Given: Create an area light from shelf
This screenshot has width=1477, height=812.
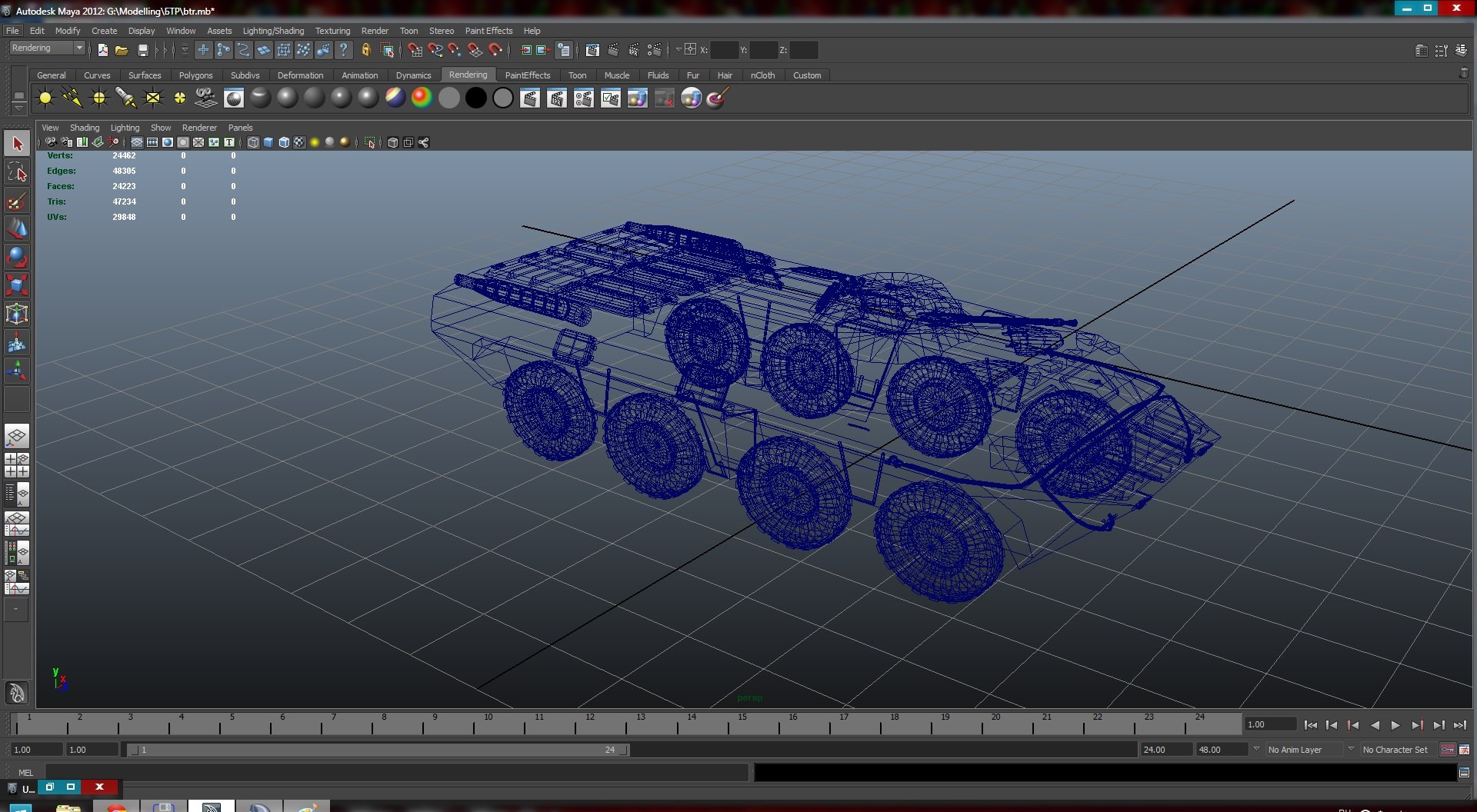Looking at the screenshot, I should click(x=153, y=98).
